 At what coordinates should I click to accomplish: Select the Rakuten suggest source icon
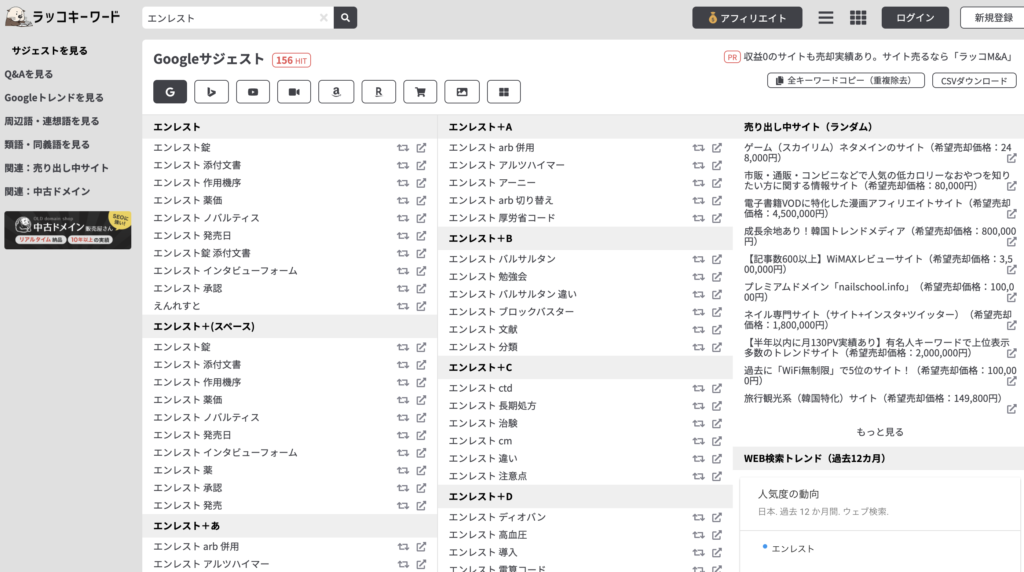point(378,92)
